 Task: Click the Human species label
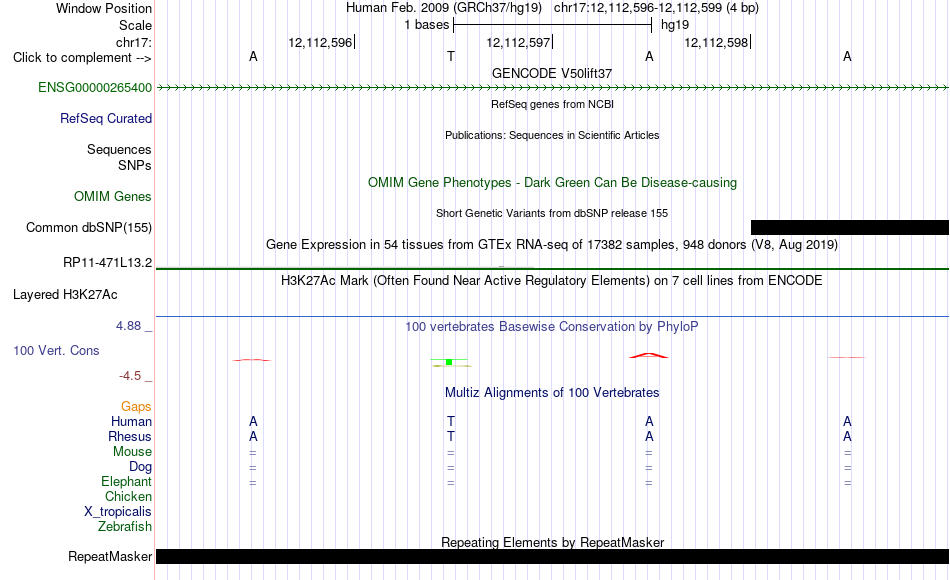(131, 421)
